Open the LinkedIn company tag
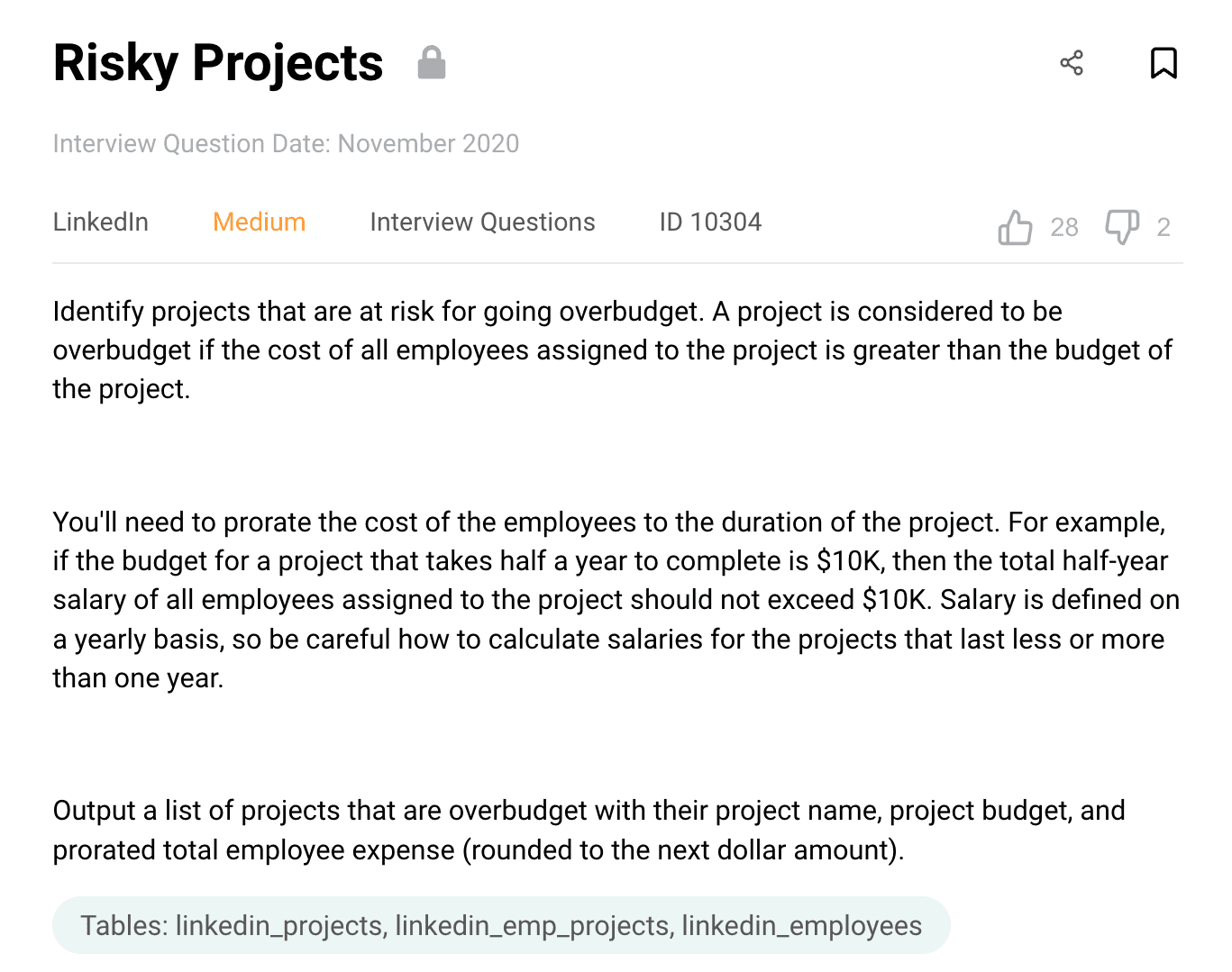 (101, 223)
